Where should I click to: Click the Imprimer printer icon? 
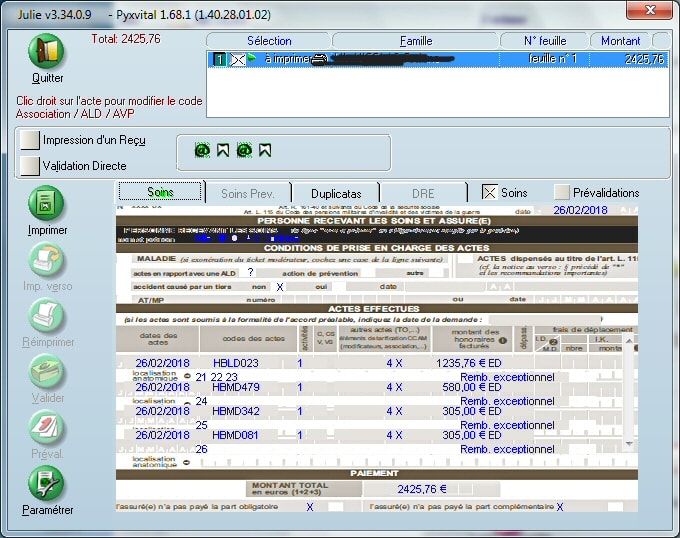point(47,204)
